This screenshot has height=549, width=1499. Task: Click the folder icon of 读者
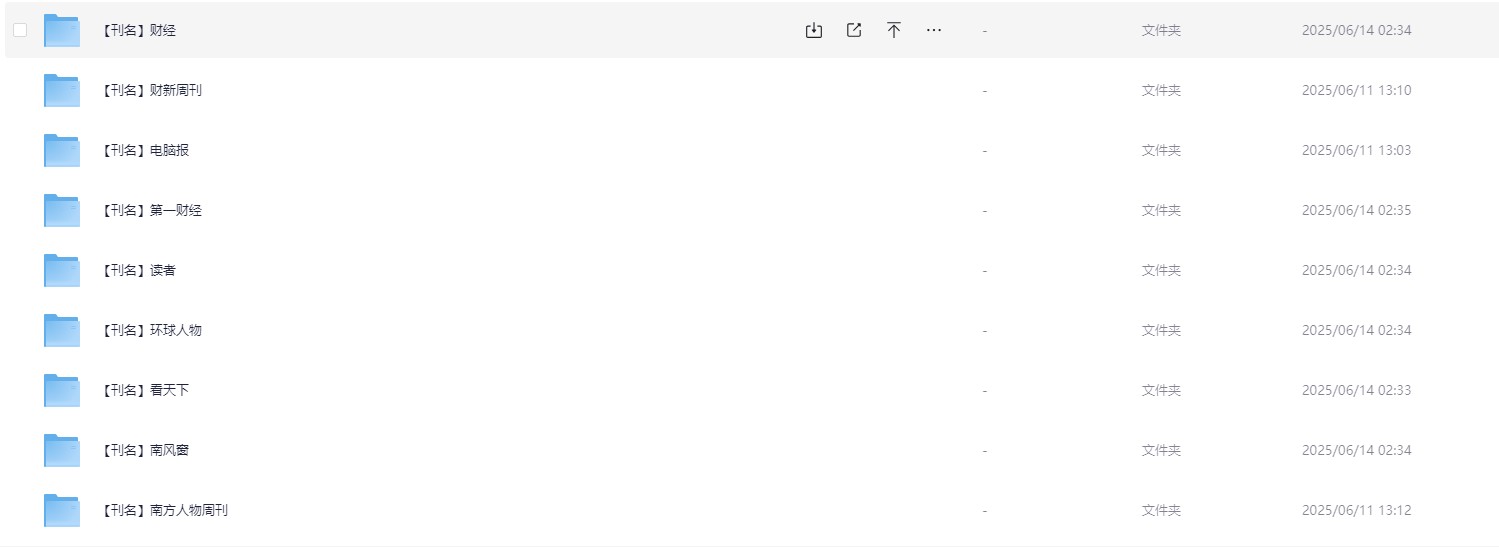click(x=62, y=270)
